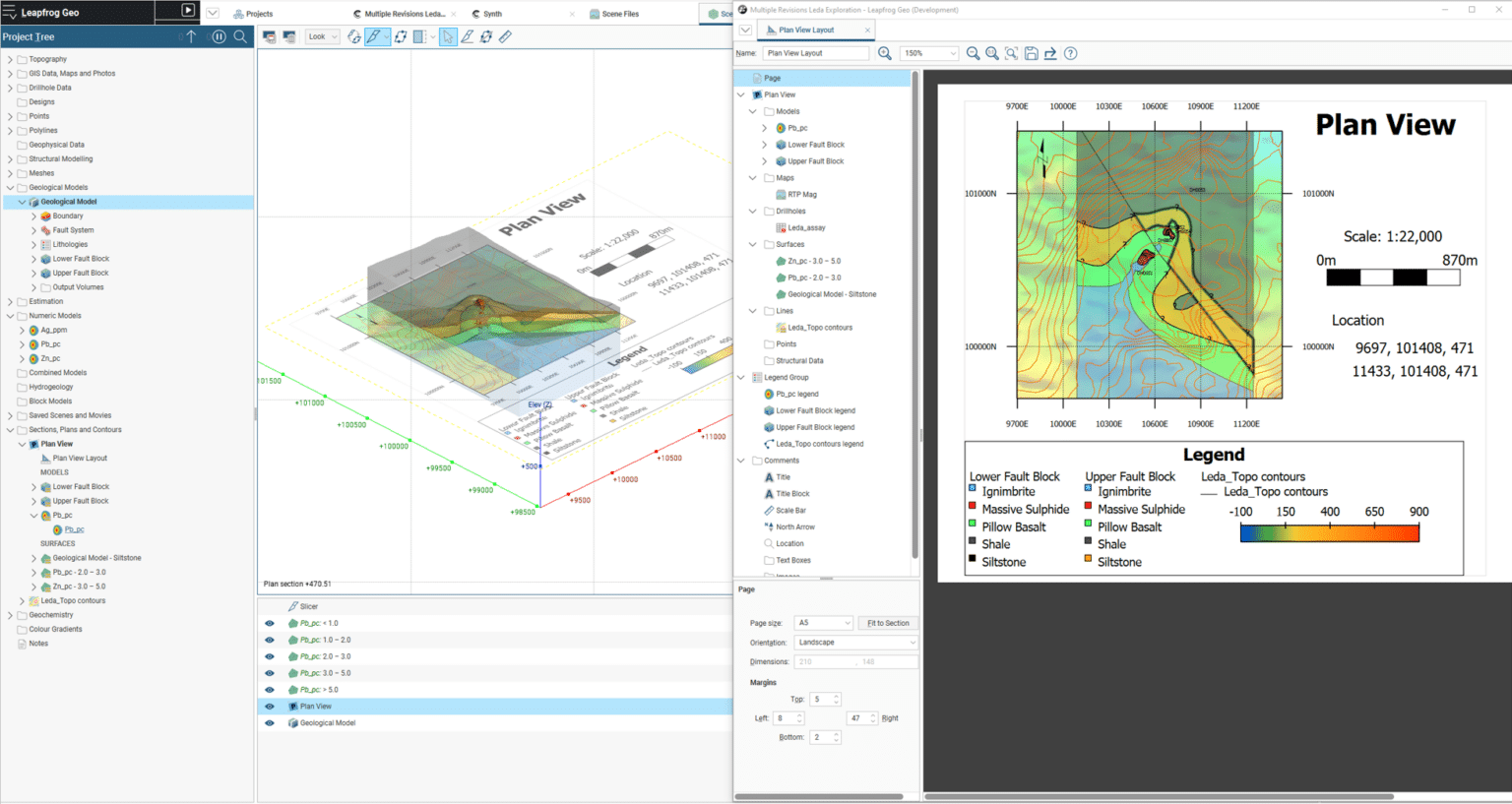Hide the Geological Model in the scene list
The image size is (1512, 804).
(270, 723)
